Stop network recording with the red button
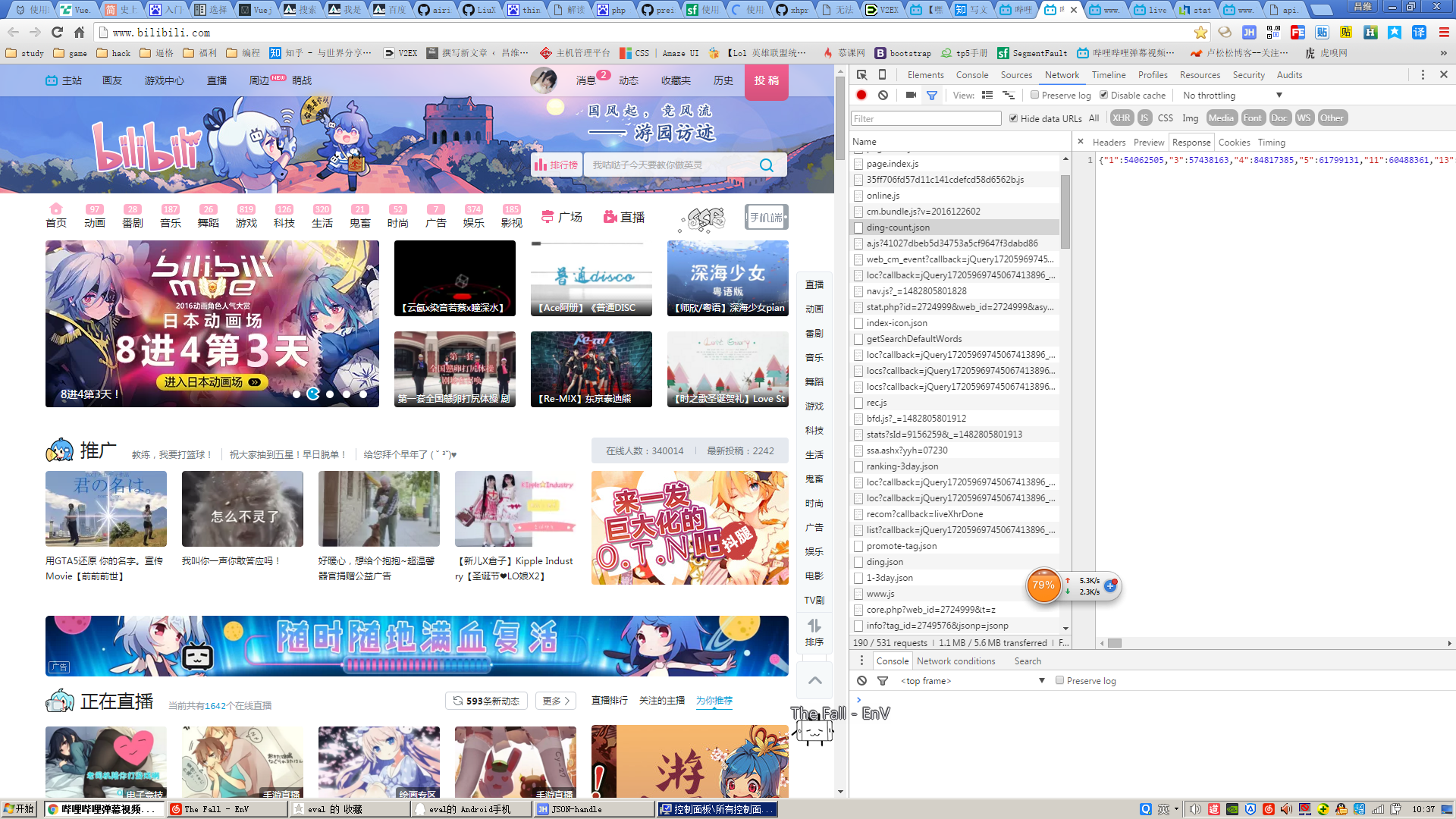Viewport: 1456px width, 819px height. [861, 95]
